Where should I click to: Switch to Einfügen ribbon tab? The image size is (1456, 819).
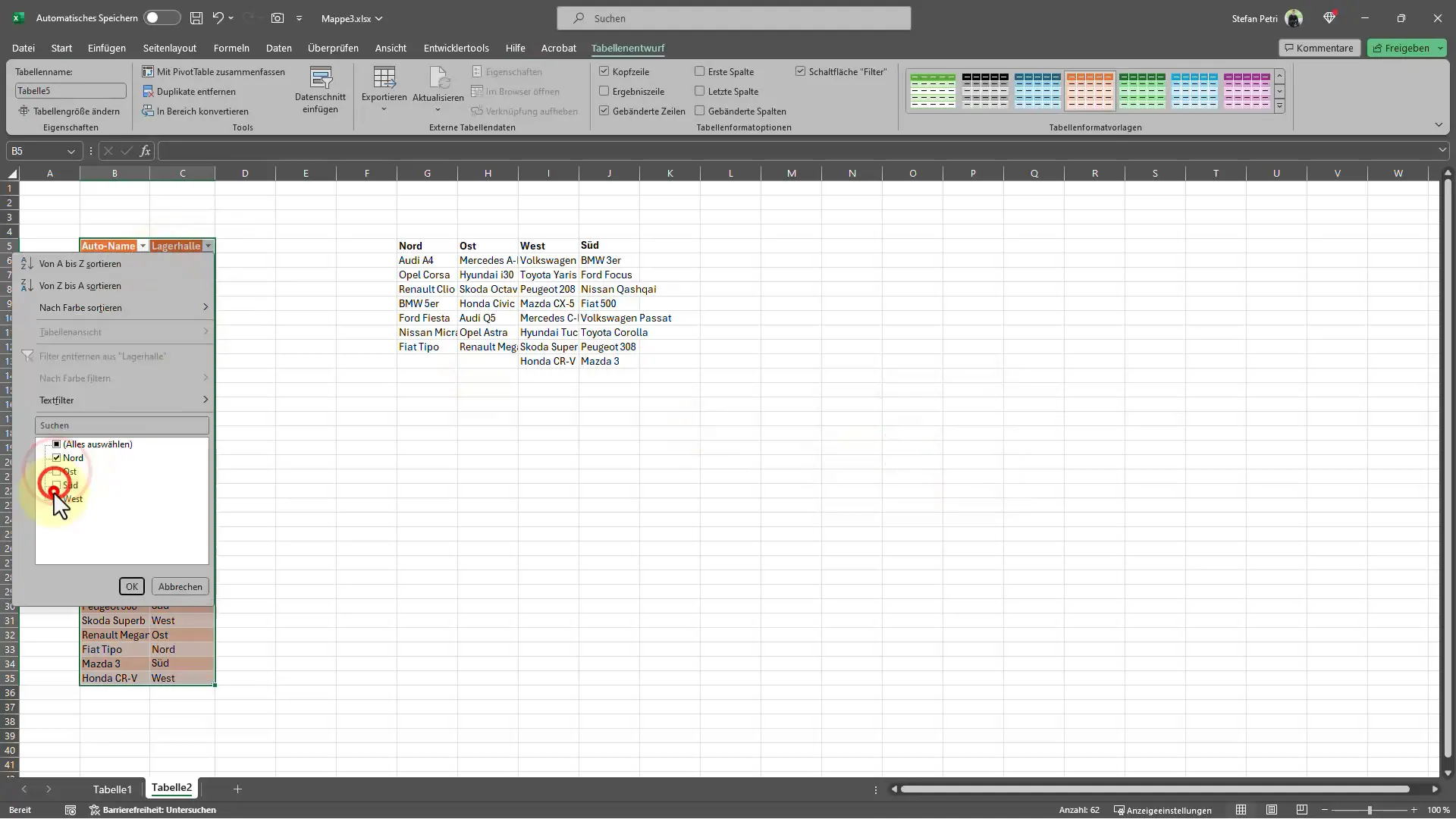click(107, 48)
